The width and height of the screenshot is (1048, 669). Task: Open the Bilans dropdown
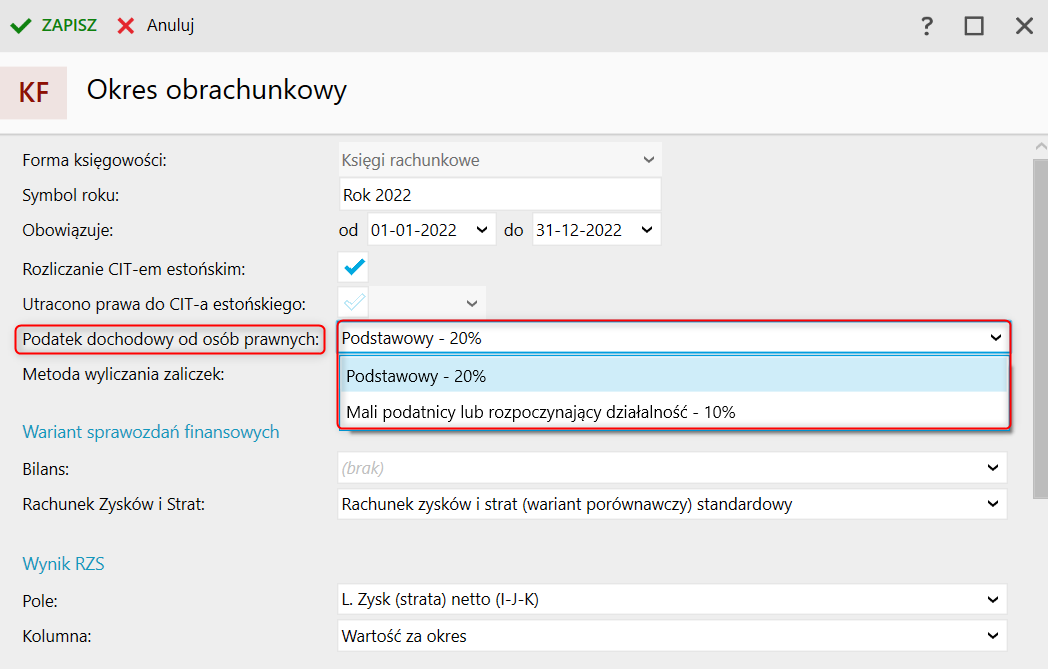(x=992, y=467)
